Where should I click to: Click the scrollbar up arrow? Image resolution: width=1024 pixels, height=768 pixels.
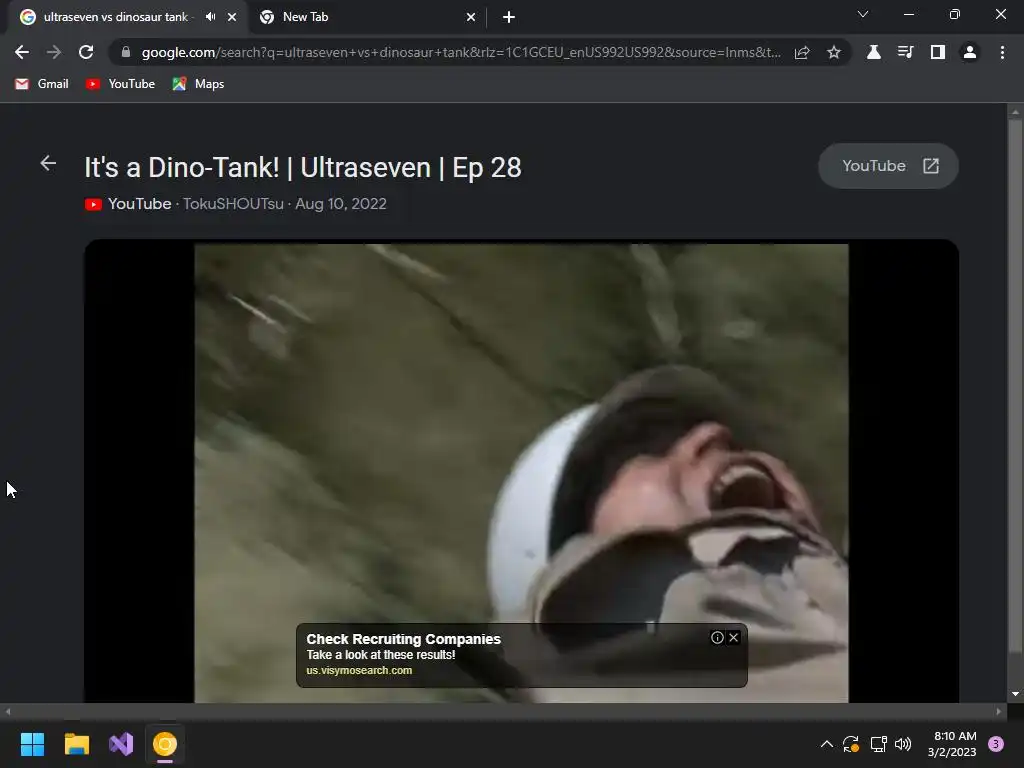click(x=1015, y=112)
